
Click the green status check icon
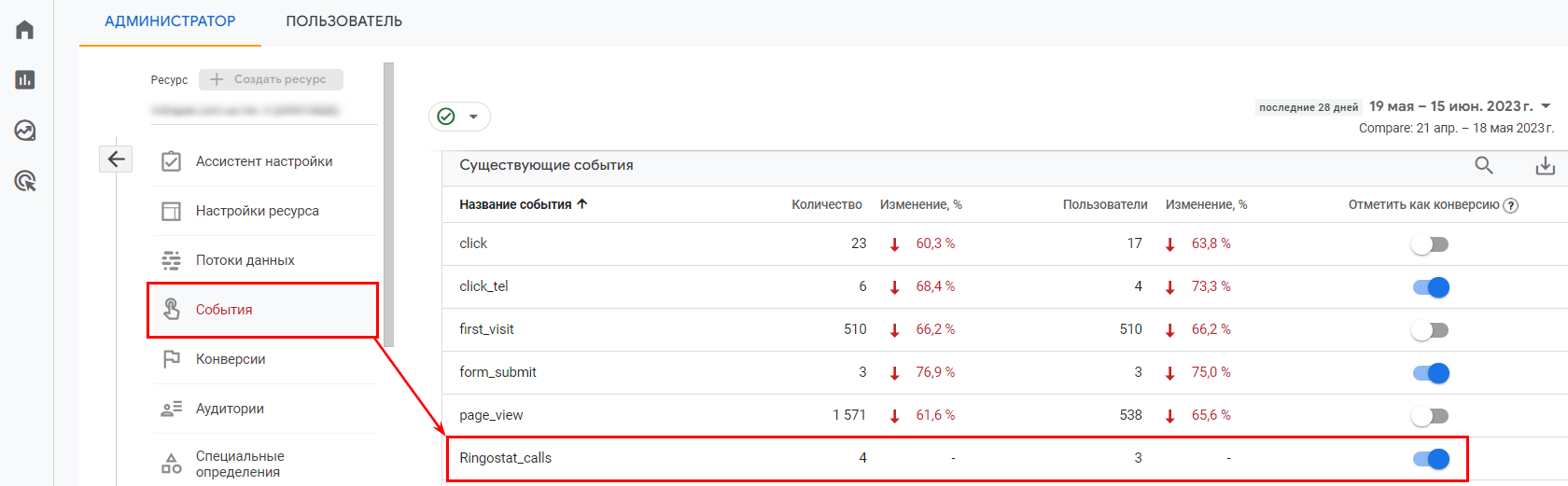tap(446, 117)
